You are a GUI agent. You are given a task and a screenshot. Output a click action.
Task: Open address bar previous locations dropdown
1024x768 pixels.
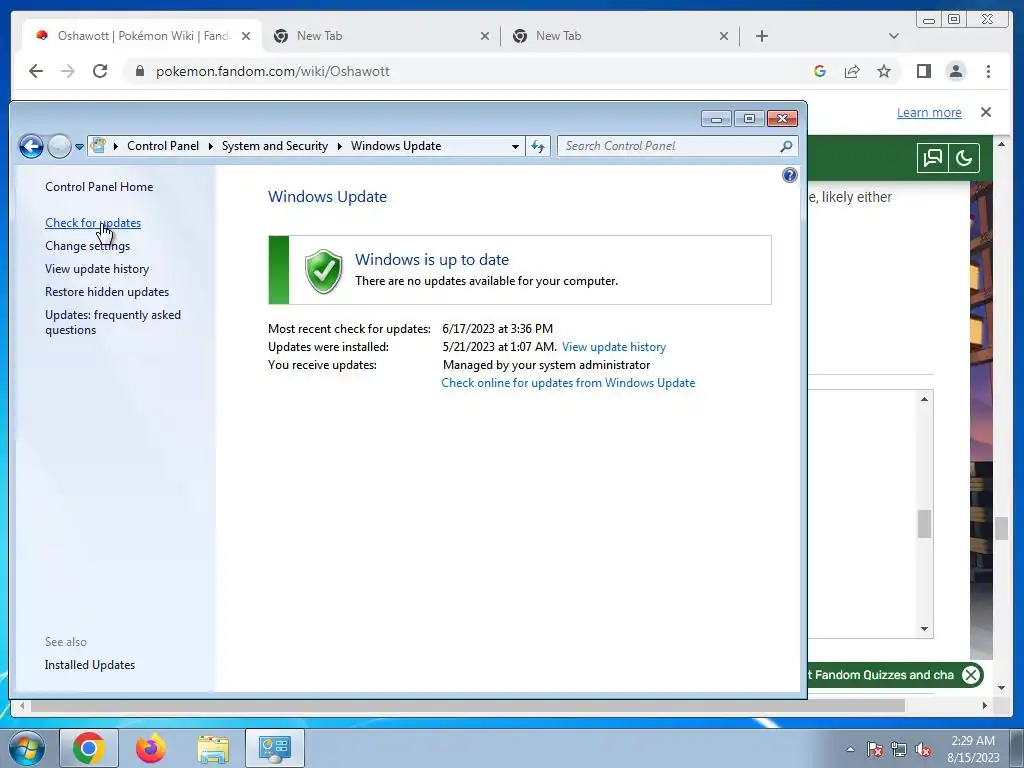click(515, 146)
